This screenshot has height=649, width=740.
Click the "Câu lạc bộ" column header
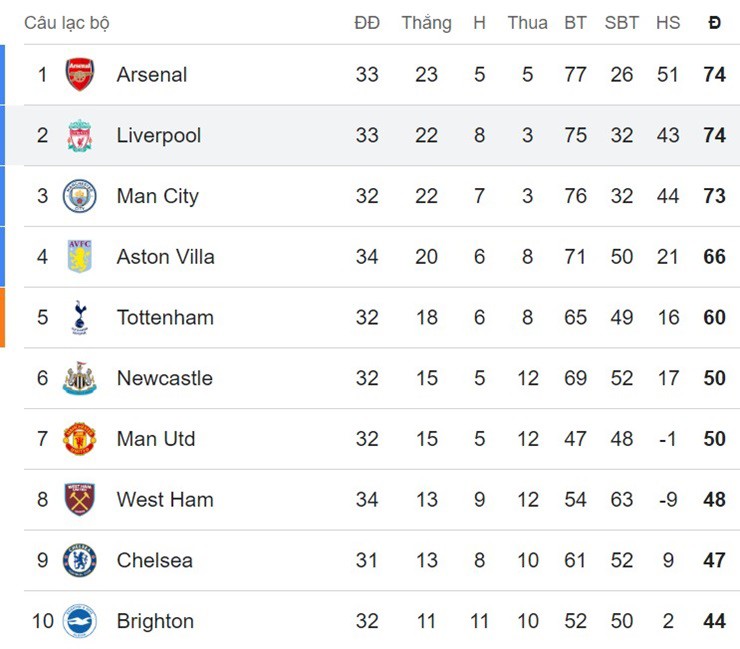[x=67, y=23]
